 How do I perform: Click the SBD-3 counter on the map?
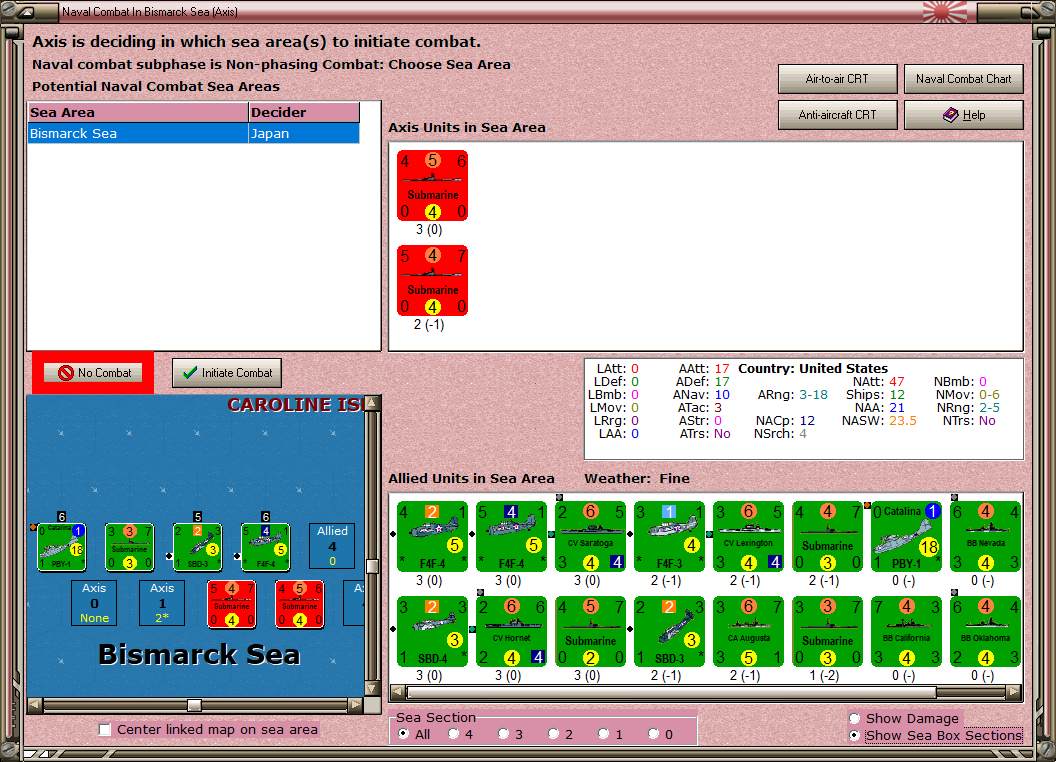(197, 547)
